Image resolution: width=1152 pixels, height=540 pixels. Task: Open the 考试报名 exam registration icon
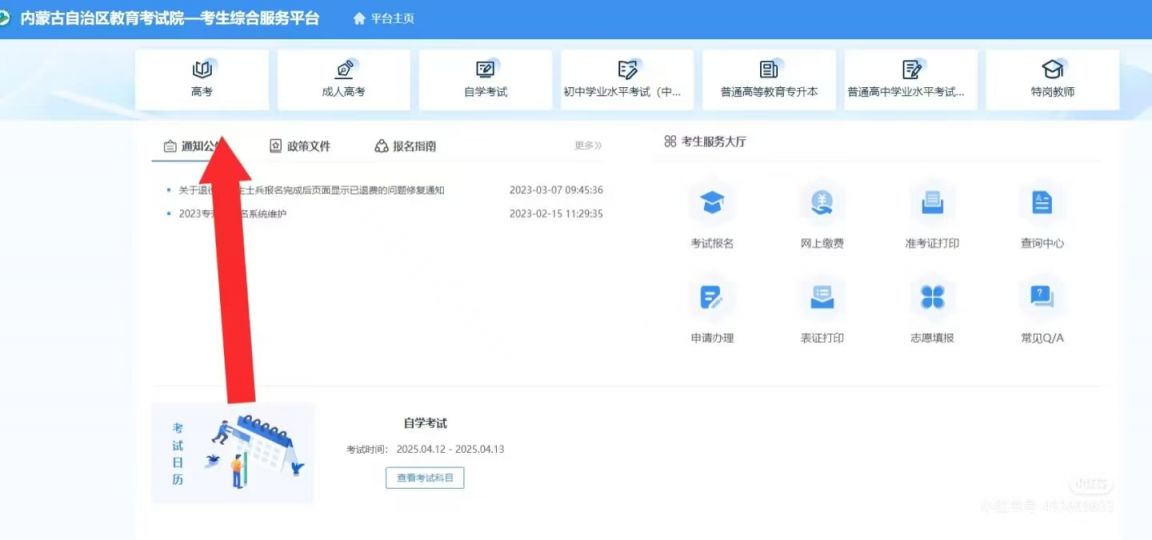coord(712,205)
